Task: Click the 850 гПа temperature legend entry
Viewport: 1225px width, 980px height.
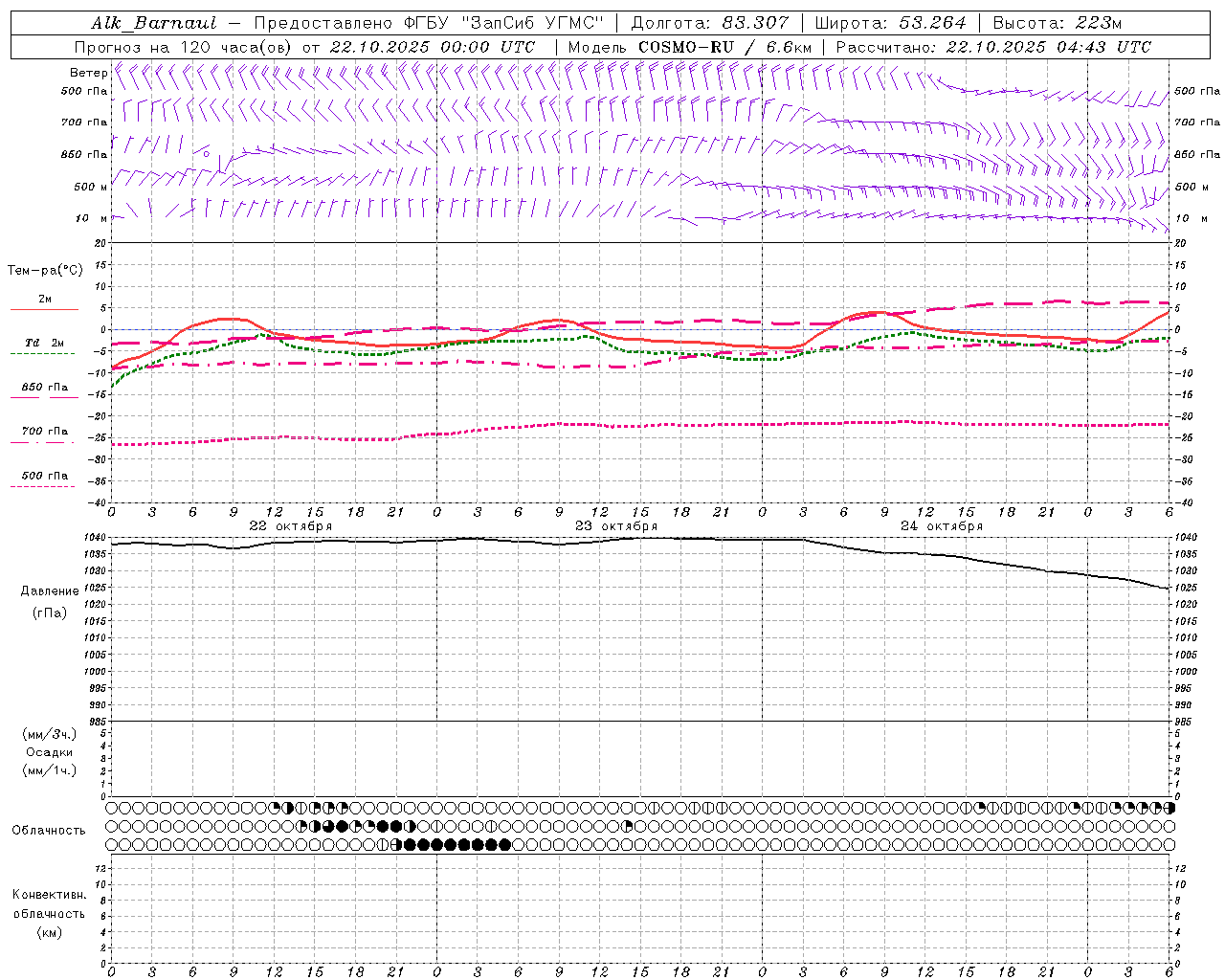Action: 44,390
